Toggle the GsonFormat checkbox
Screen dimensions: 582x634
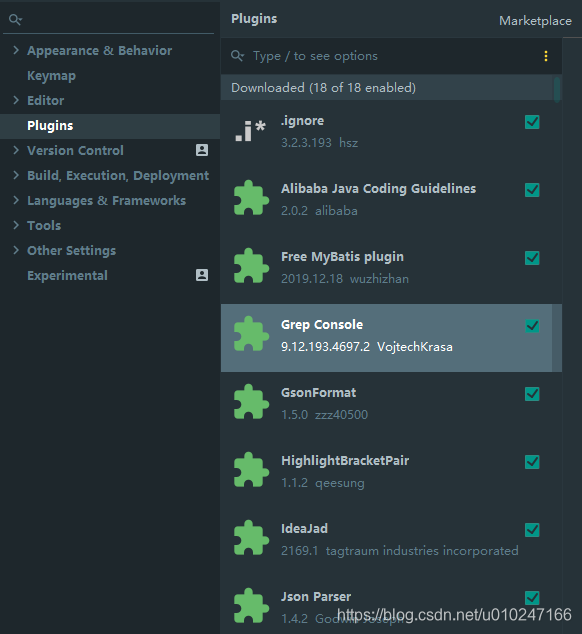pyautogui.click(x=532, y=393)
